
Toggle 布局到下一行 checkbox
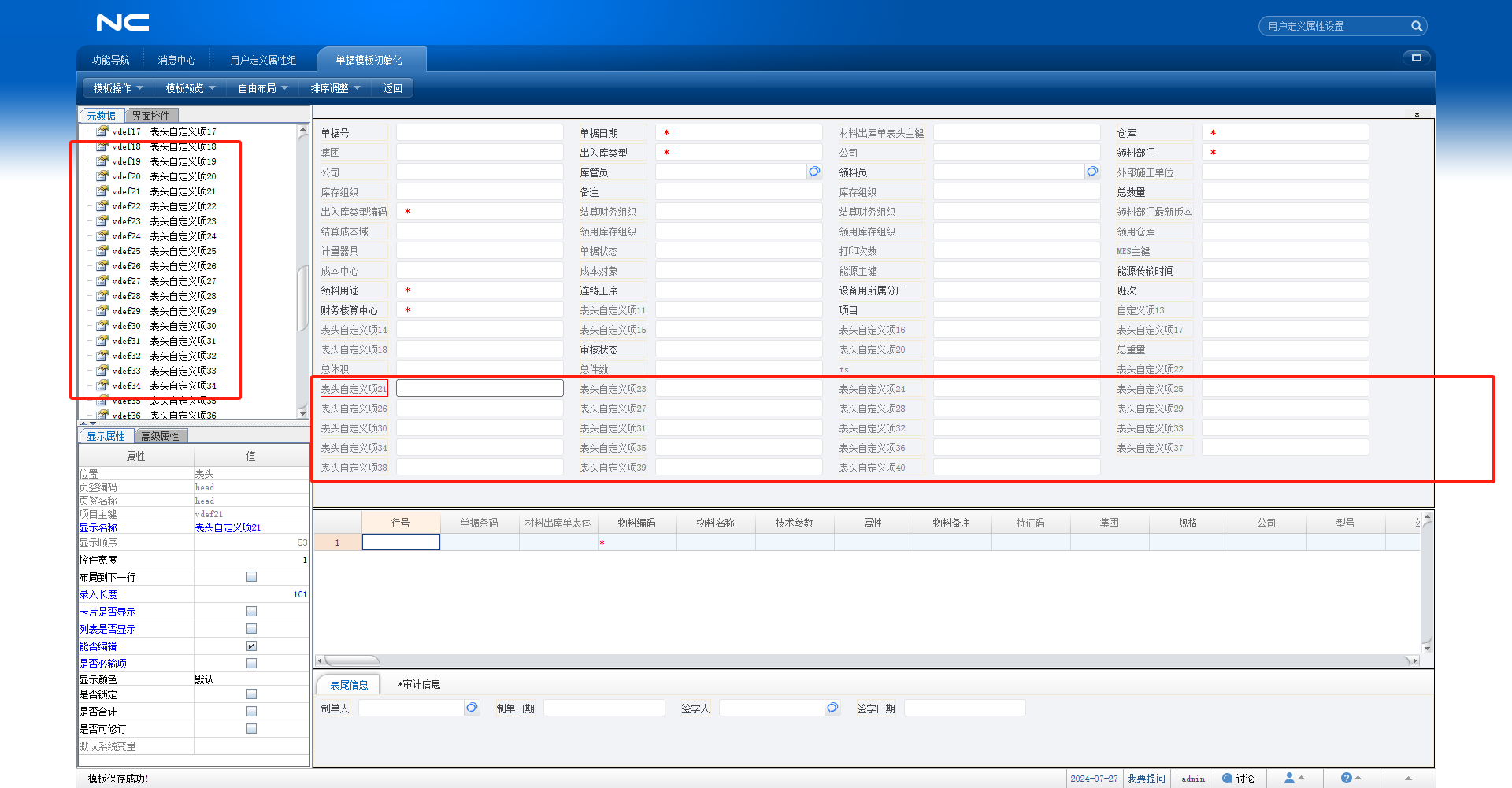251,577
